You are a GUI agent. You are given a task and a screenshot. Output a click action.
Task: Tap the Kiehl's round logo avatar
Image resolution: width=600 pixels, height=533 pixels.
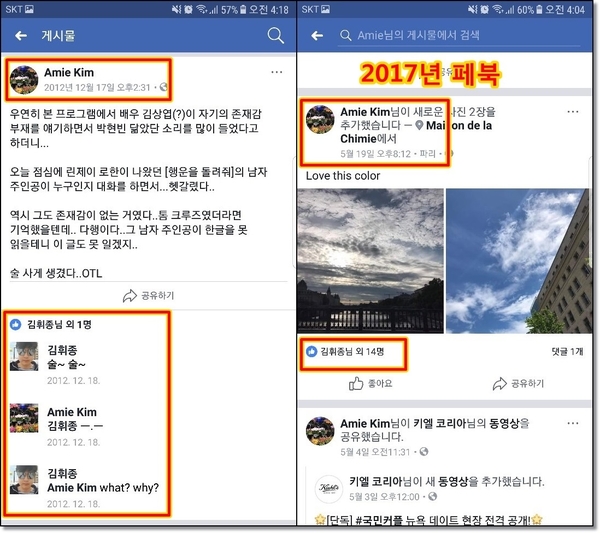pos(329,489)
